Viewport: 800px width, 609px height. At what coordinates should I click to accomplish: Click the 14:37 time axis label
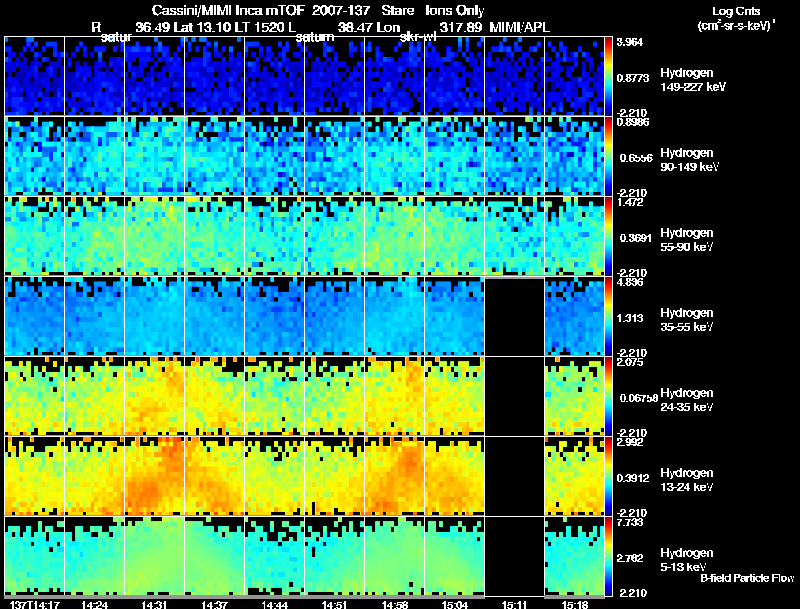click(x=214, y=604)
